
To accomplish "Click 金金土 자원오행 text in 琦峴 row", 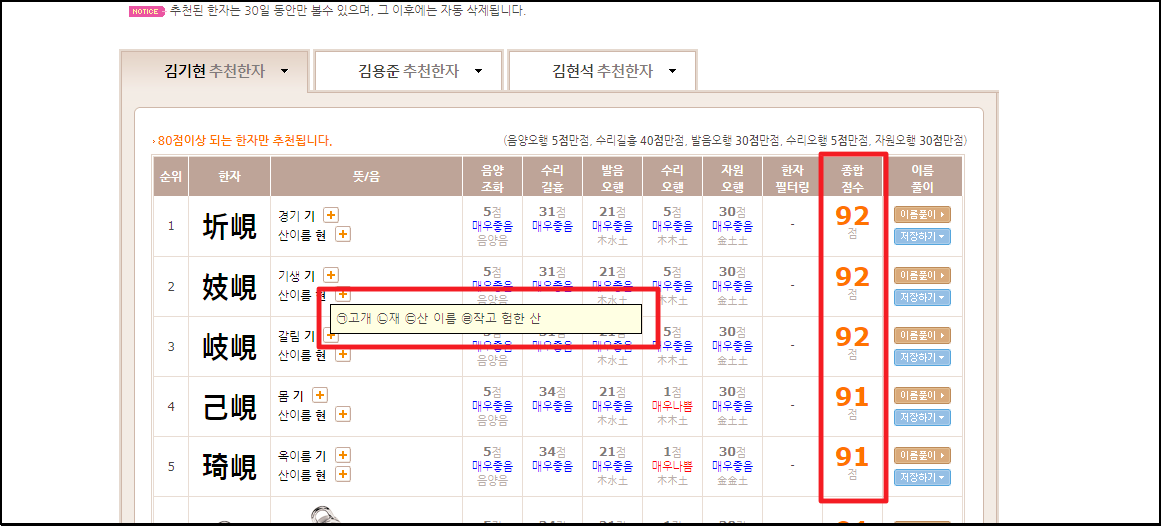I will (732, 479).
